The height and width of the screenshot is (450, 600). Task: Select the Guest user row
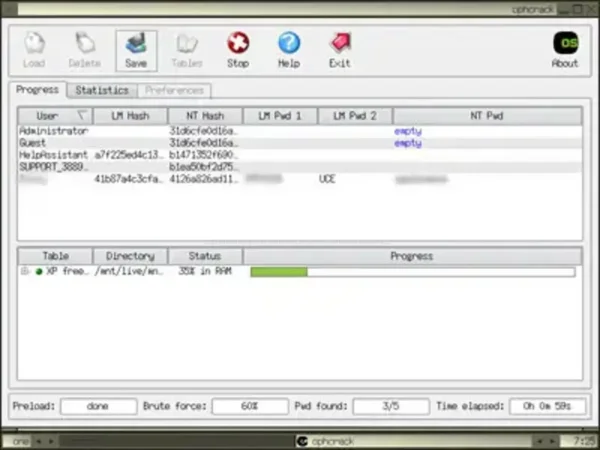[300, 143]
